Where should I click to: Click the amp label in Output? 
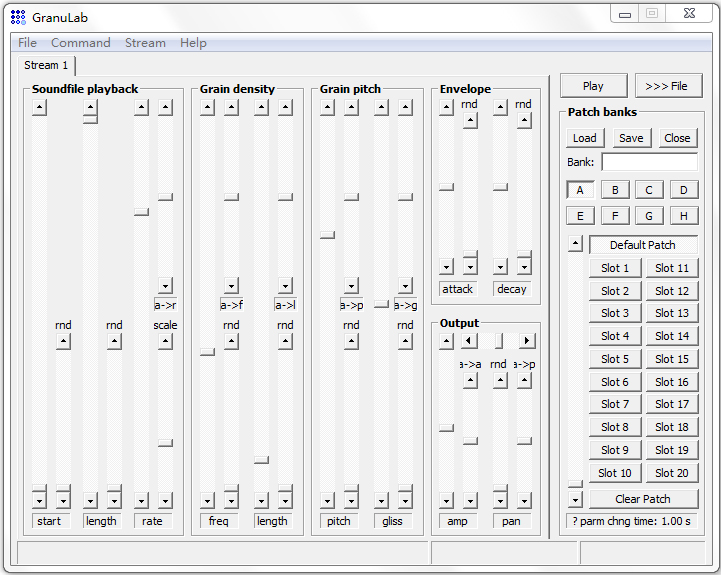pos(458,521)
